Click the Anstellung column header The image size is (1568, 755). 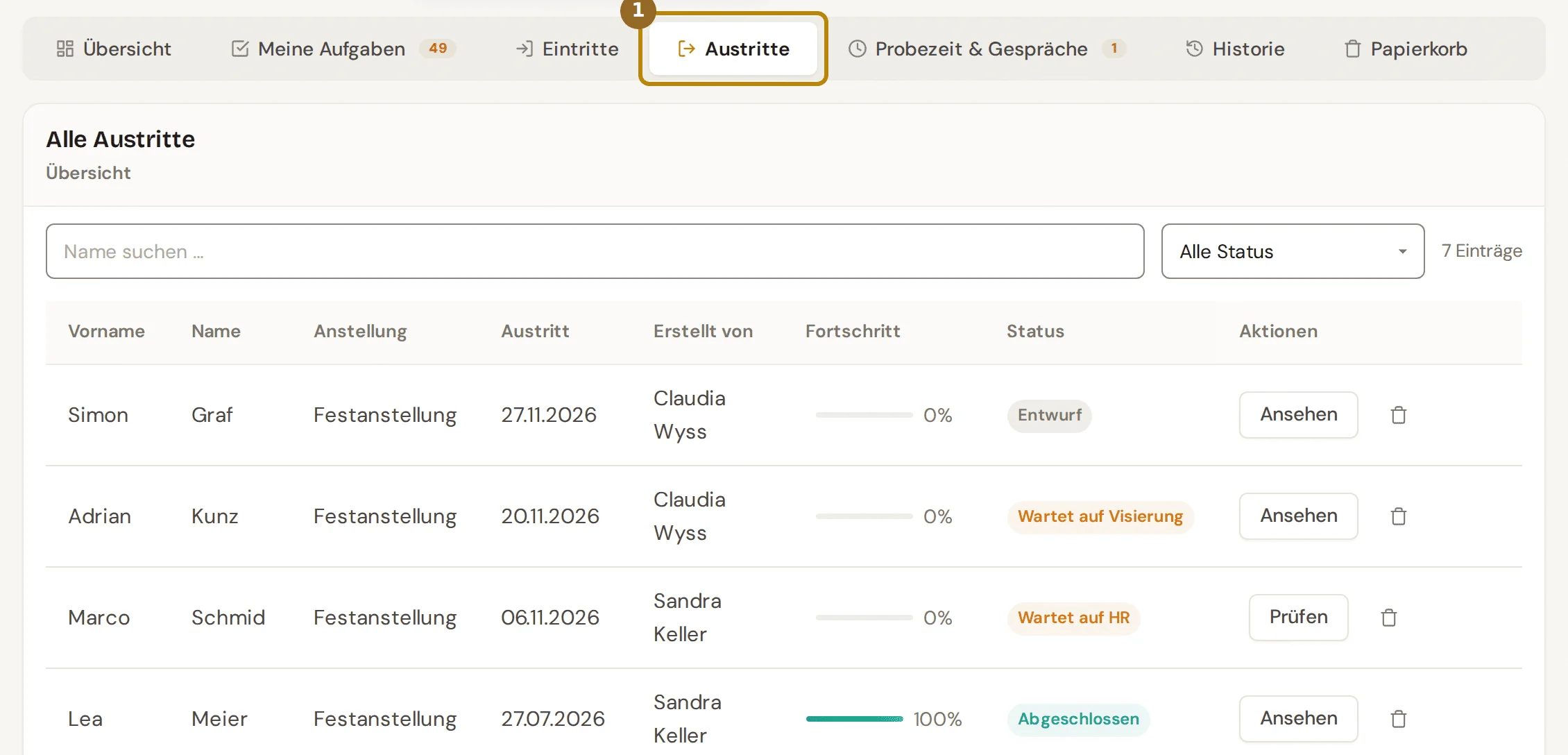tap(360, 331)
